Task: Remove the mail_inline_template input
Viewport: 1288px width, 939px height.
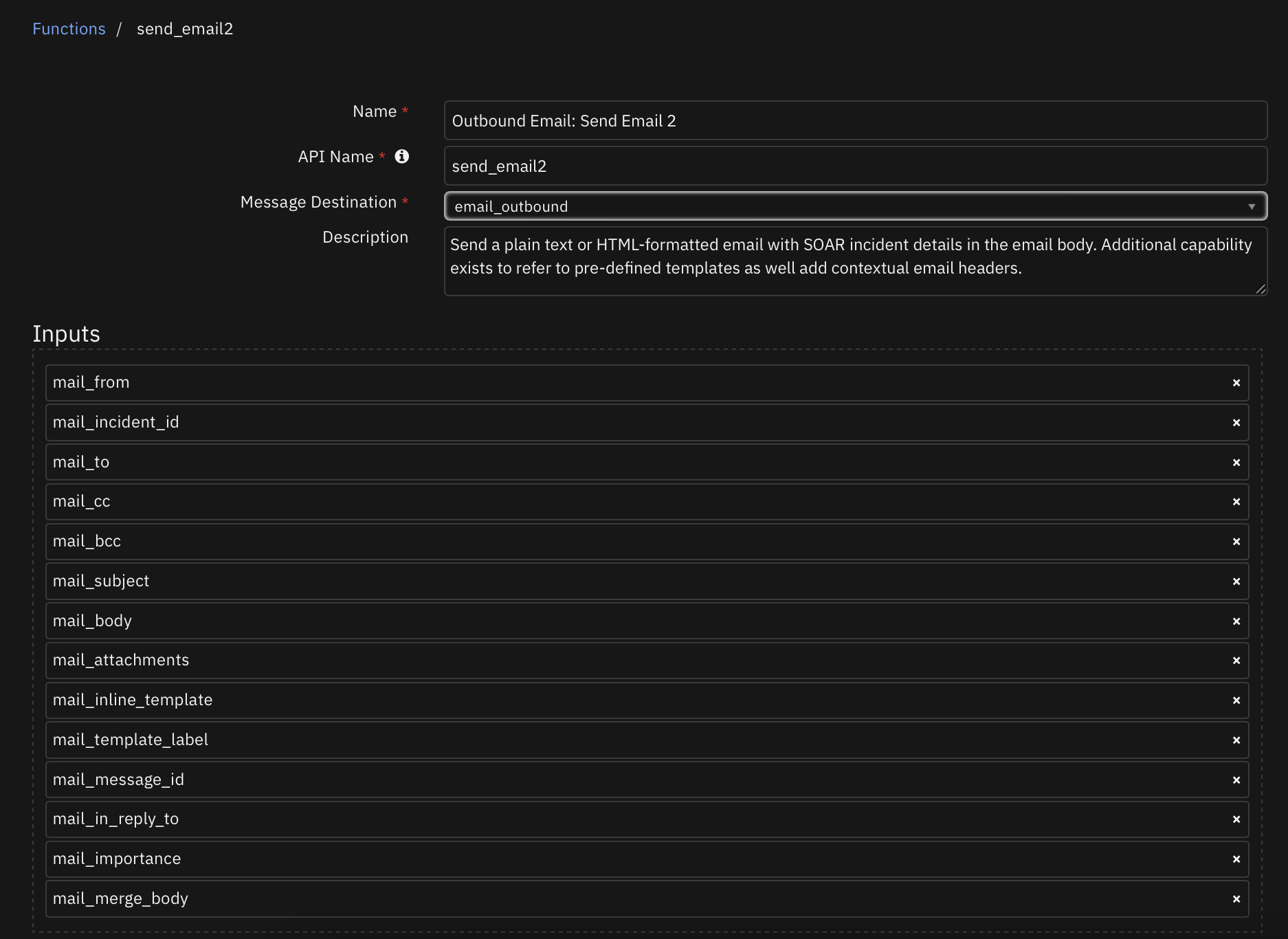Action: click(1236, 700)
